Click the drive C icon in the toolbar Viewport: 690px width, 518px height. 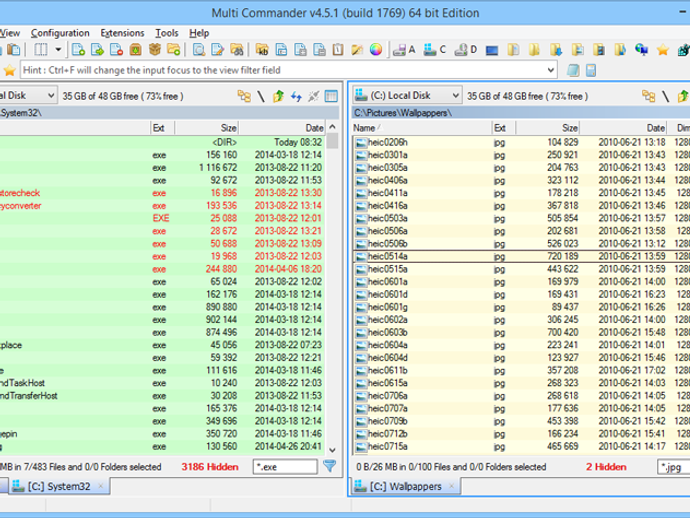(436, 49)
